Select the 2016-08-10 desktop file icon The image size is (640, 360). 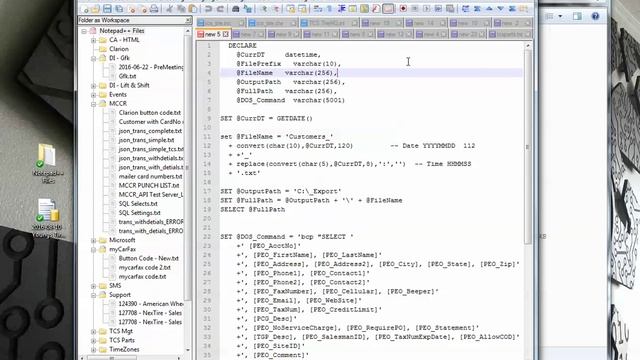point(47,218)
